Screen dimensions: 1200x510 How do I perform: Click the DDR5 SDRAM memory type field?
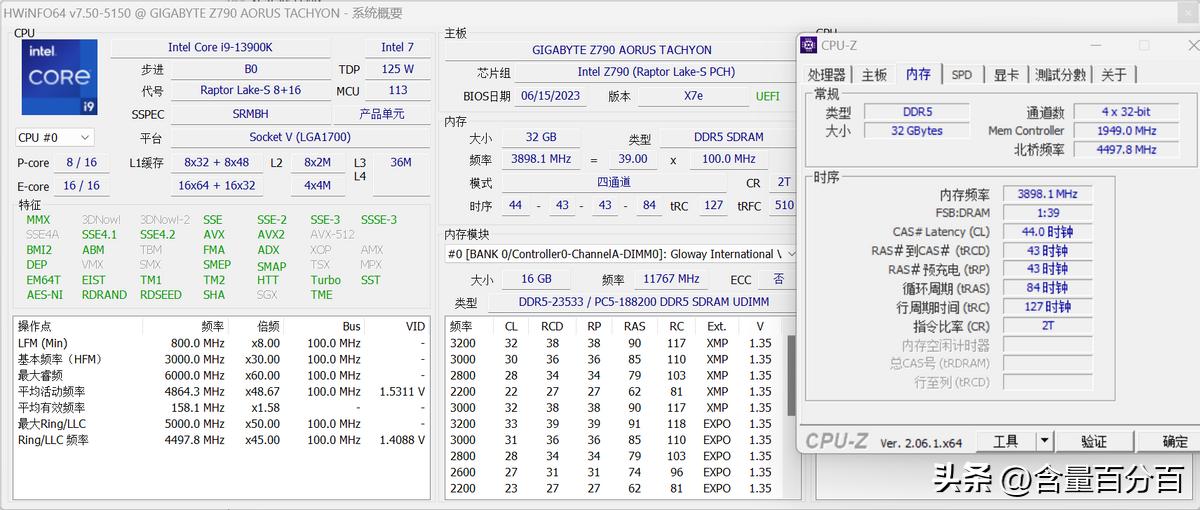[728, 137]
